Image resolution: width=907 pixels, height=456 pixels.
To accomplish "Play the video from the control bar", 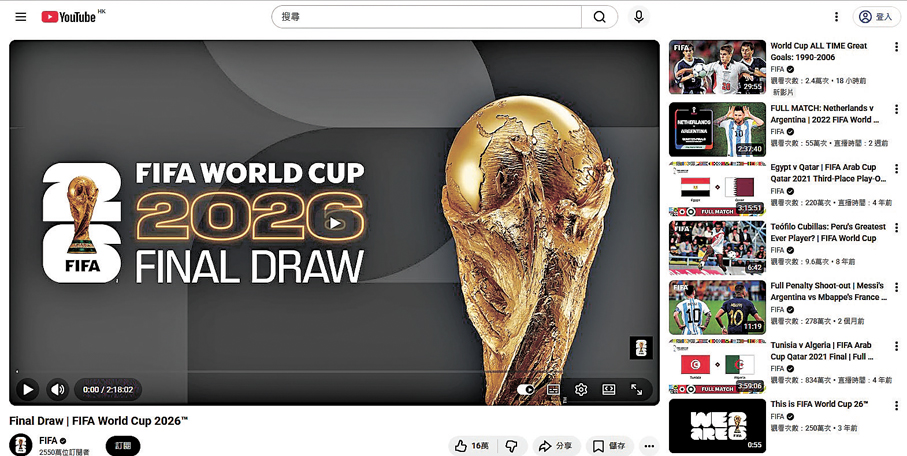I will click(27, 389).
